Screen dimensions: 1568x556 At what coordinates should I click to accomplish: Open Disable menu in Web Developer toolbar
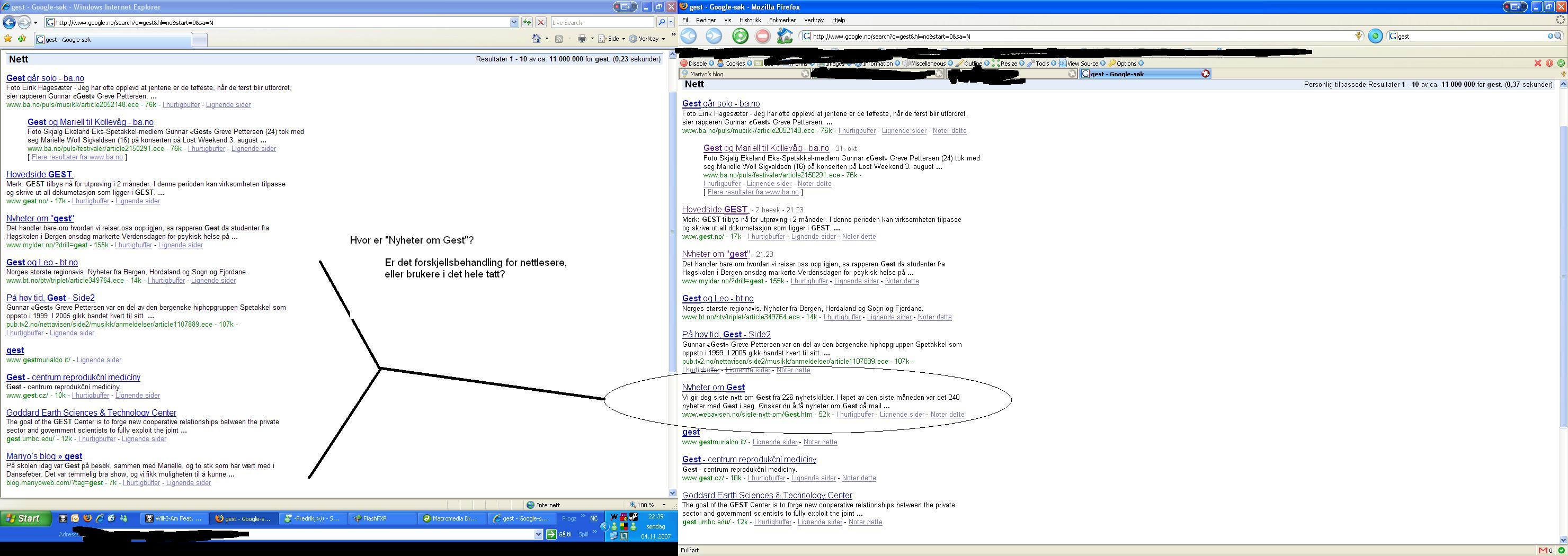tap(697, 63)
